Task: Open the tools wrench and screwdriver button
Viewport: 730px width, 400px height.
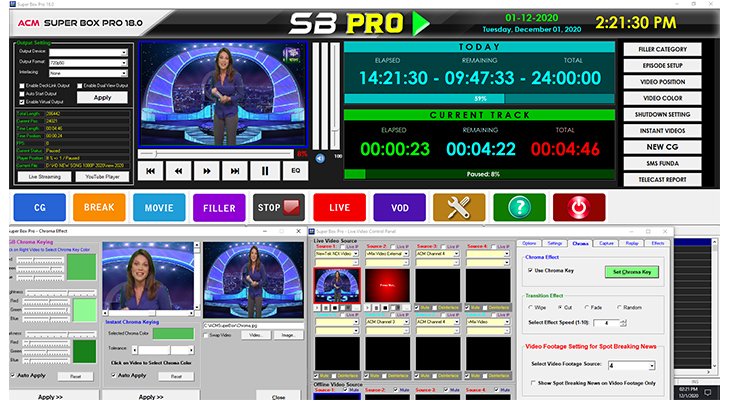Action: coord(458,207)
